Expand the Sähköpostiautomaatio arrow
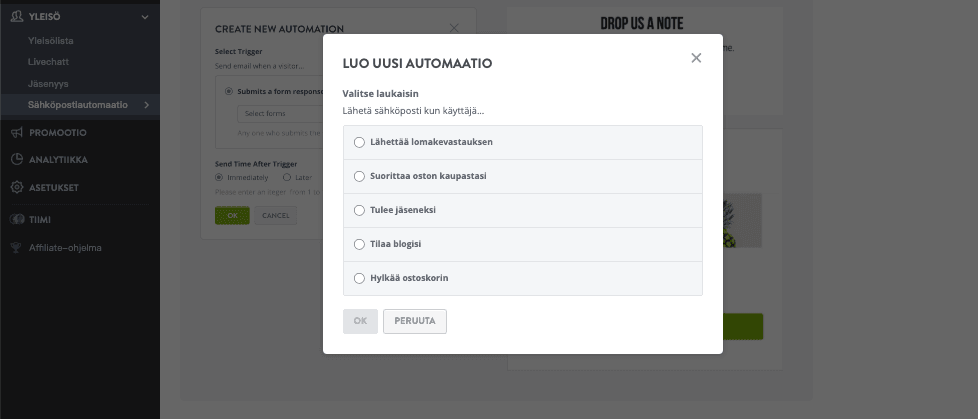Viewport: 978px width, 419px height. pyautogui.click(x=147, y=105)
